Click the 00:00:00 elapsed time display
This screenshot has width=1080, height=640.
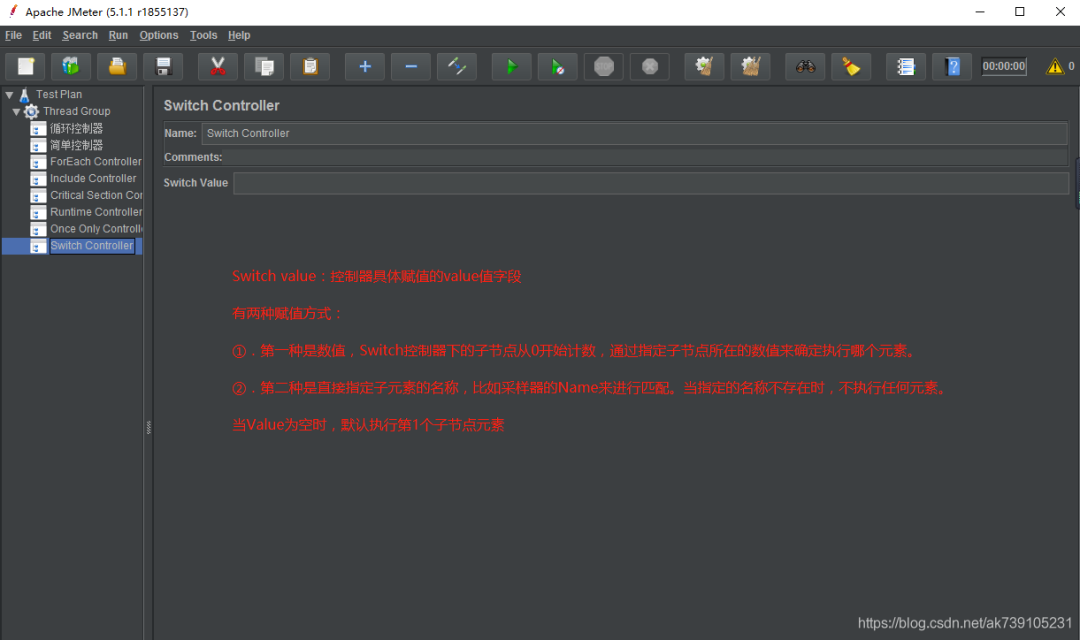point(1004,66)
